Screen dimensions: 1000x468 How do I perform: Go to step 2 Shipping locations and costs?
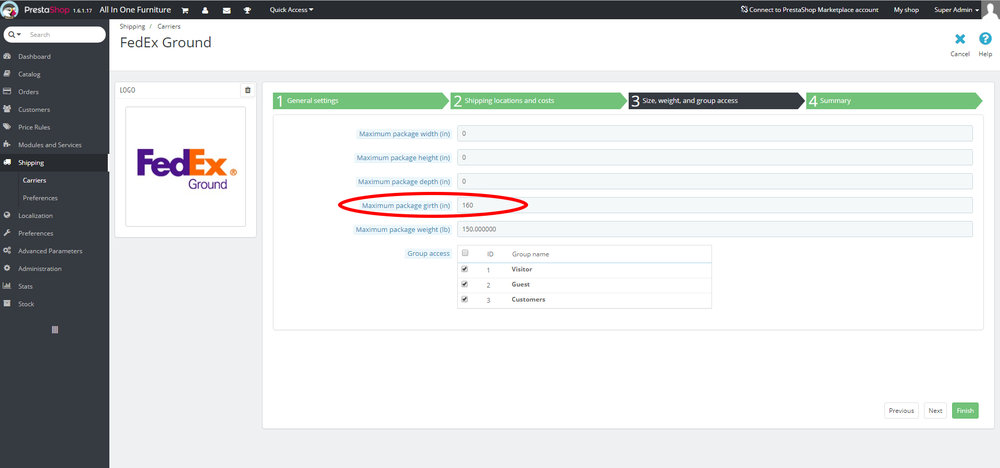pos(538,101)
